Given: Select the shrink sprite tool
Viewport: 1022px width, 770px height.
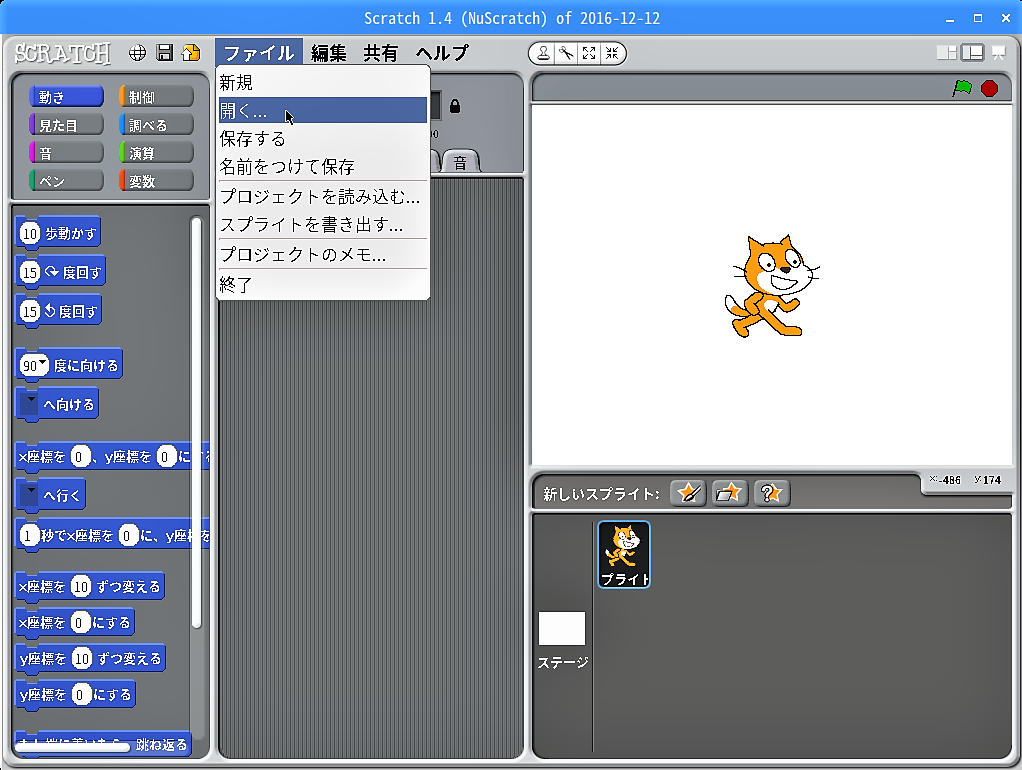Looking at the screenshot, I should click(x=611, y=53).
